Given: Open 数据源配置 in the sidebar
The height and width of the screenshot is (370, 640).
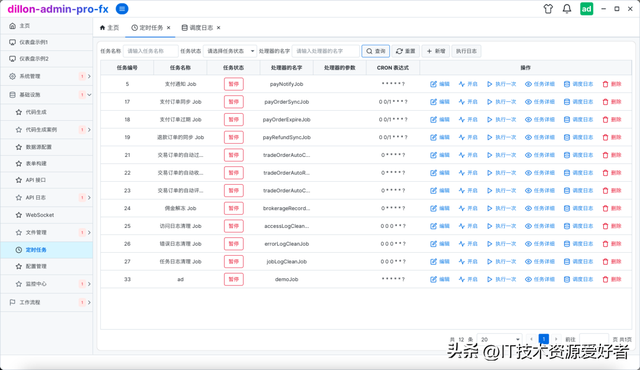Looking at the screenshot, I should click(47, 147).
